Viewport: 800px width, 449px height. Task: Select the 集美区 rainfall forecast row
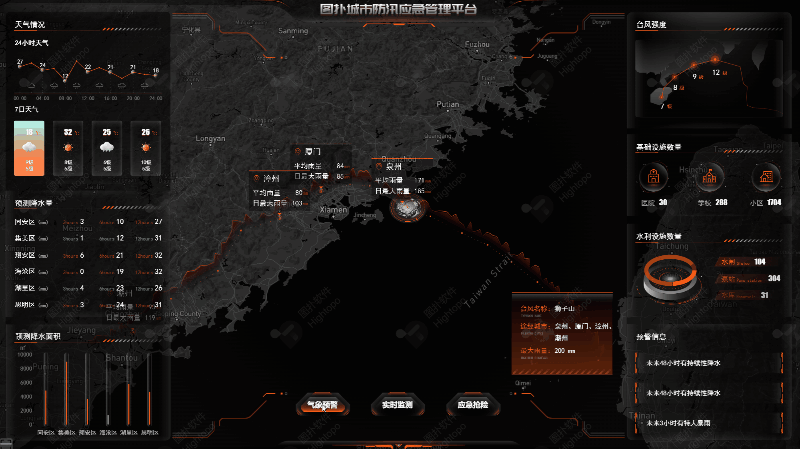[x=88, y=238]
